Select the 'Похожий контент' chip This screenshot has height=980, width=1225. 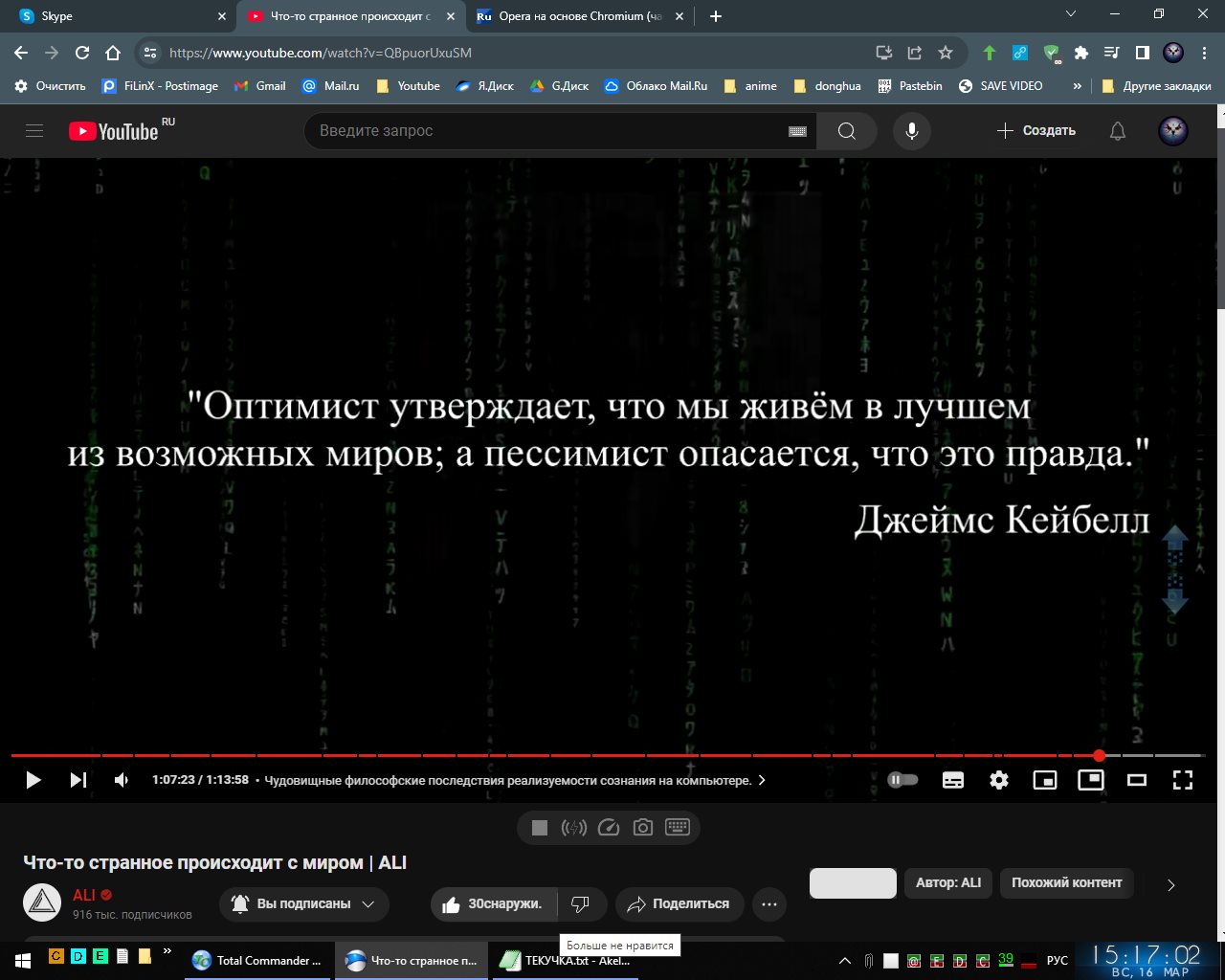[x=1067, y=882]
